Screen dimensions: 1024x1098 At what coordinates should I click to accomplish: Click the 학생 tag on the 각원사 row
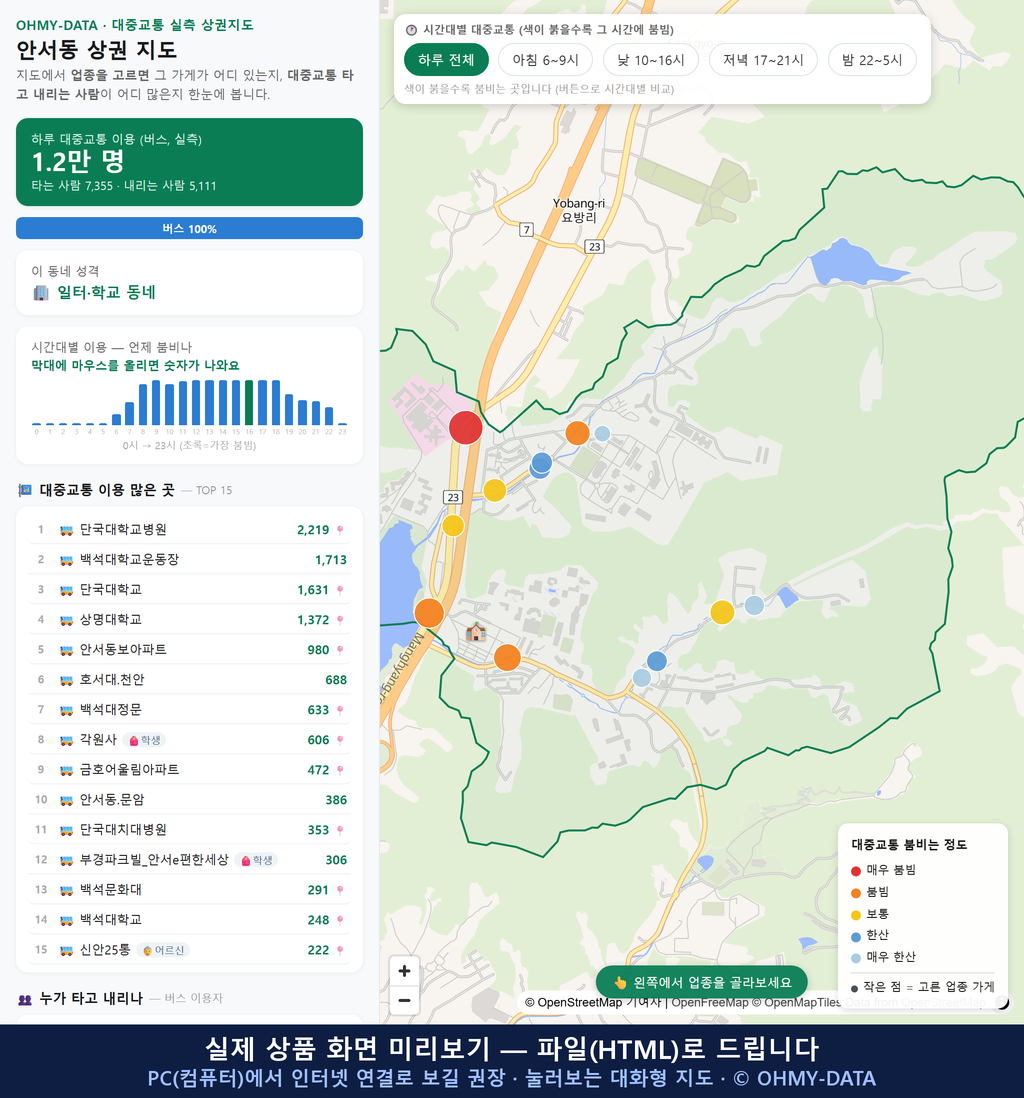(x=144, y=740)
